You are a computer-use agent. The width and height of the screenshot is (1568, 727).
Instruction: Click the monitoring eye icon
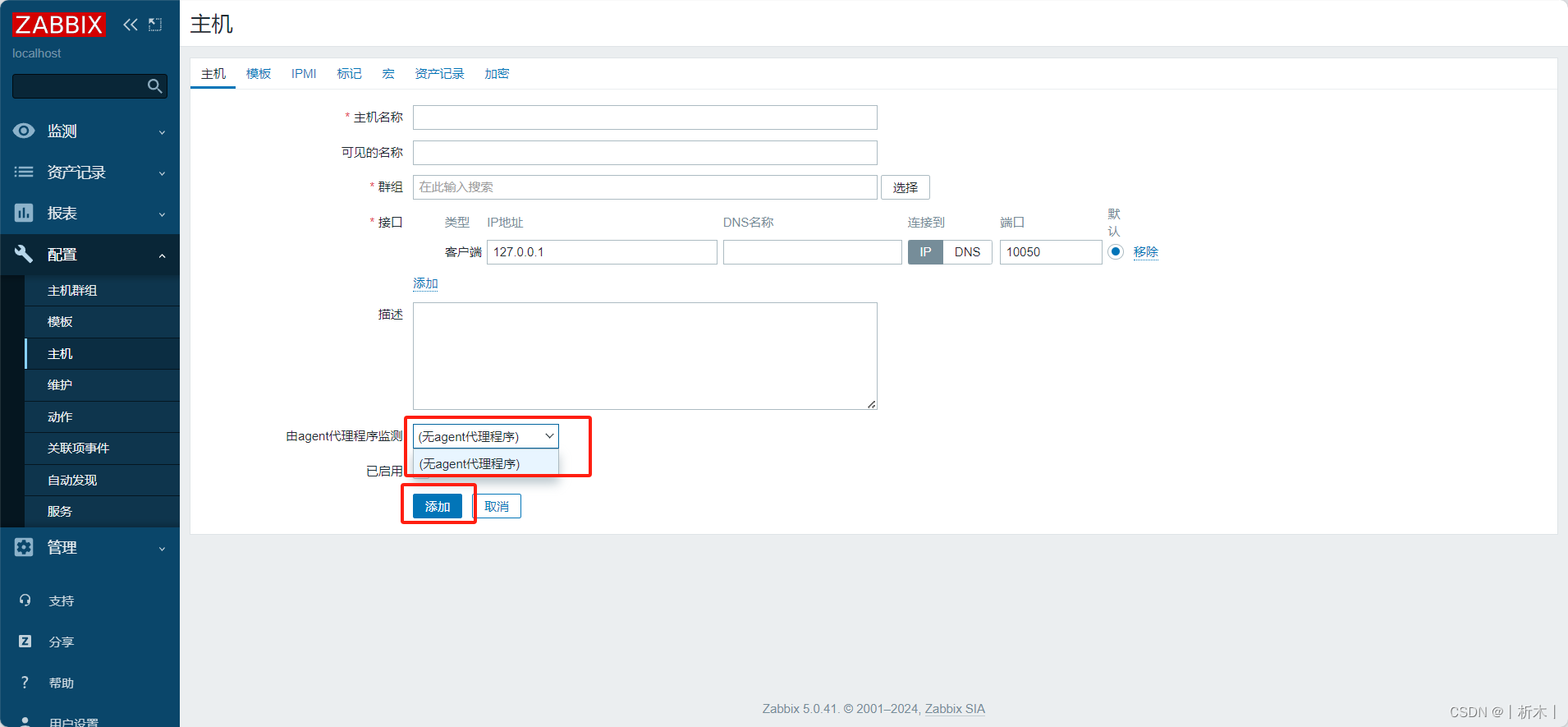[x=24, y=131]
